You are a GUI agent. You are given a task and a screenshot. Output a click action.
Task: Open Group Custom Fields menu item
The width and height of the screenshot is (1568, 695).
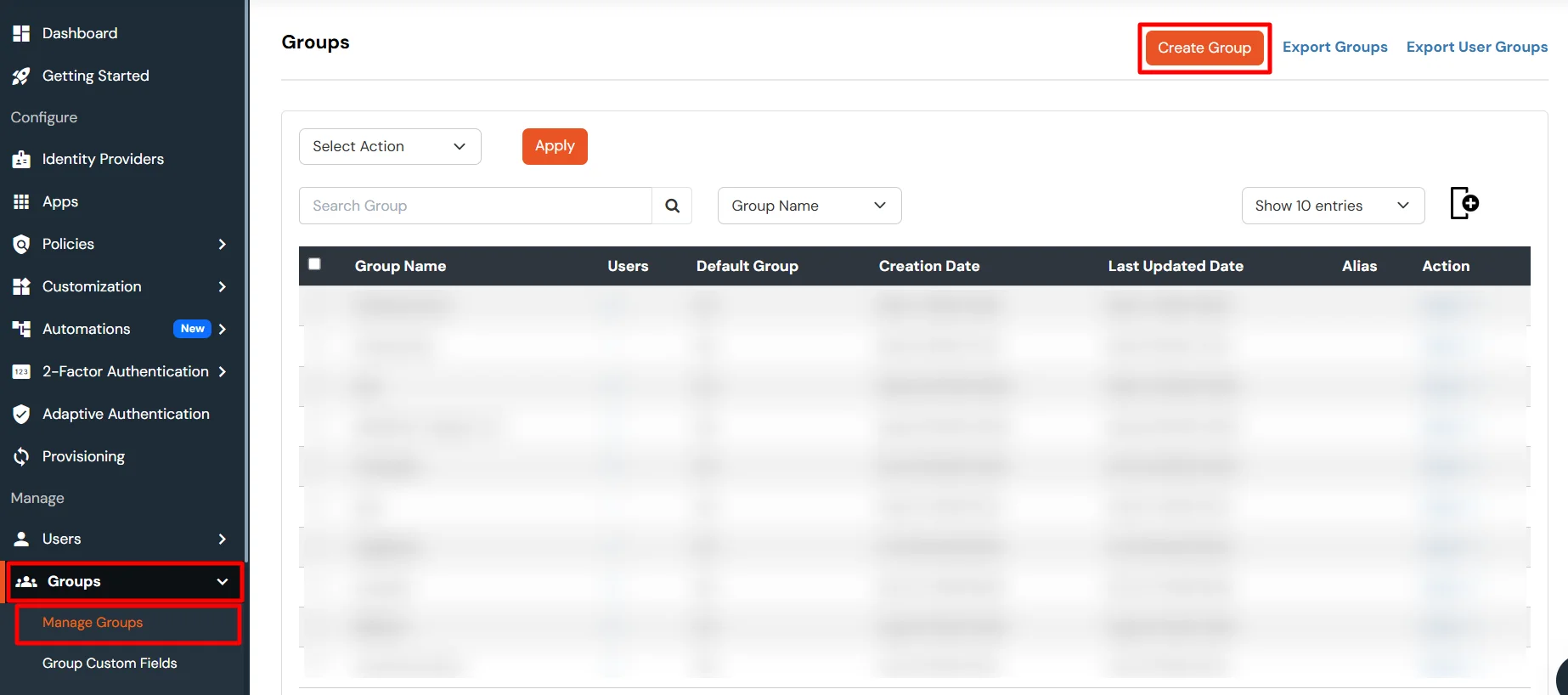point(110,664)
